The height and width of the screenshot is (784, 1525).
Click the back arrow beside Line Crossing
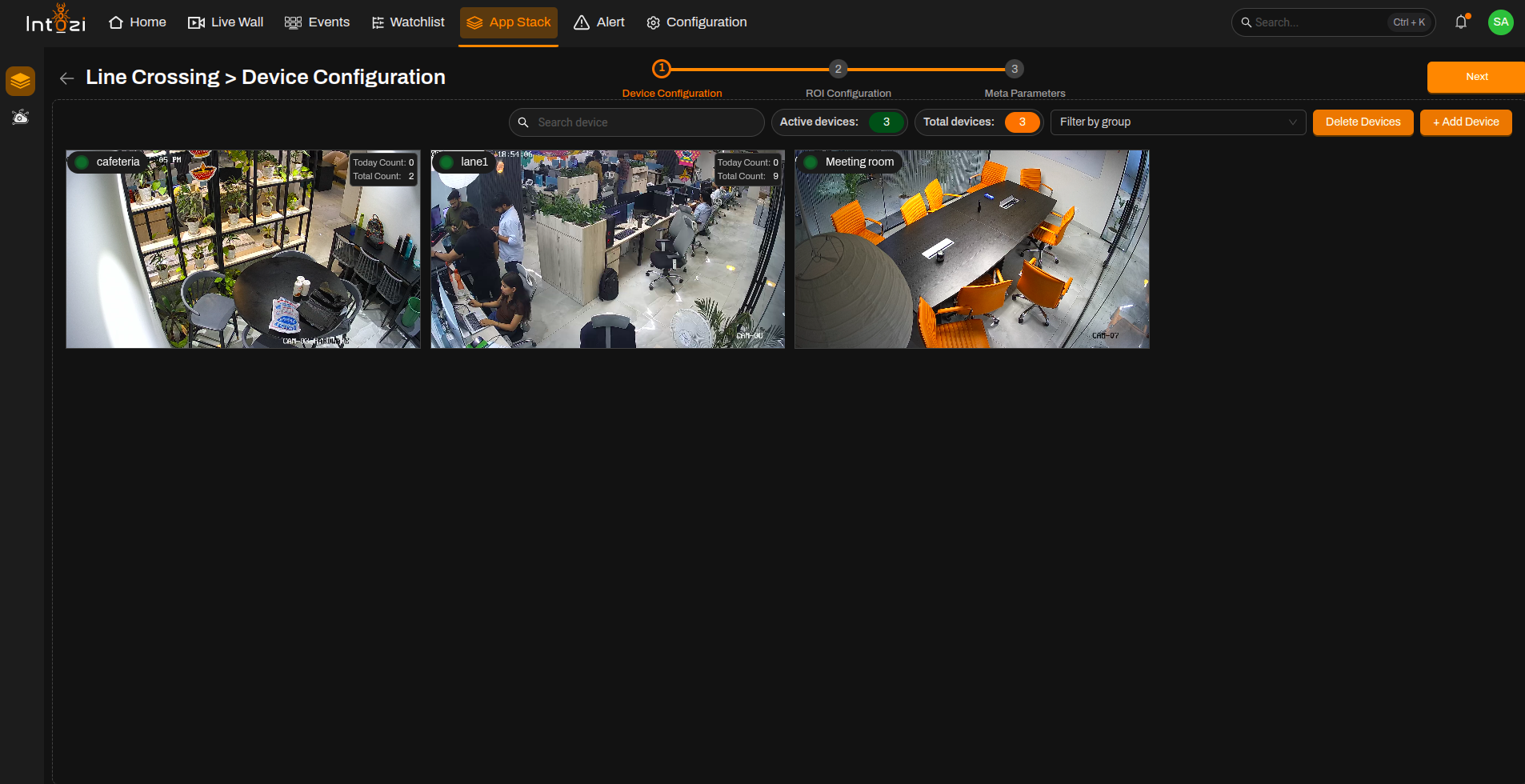[67, 78]
